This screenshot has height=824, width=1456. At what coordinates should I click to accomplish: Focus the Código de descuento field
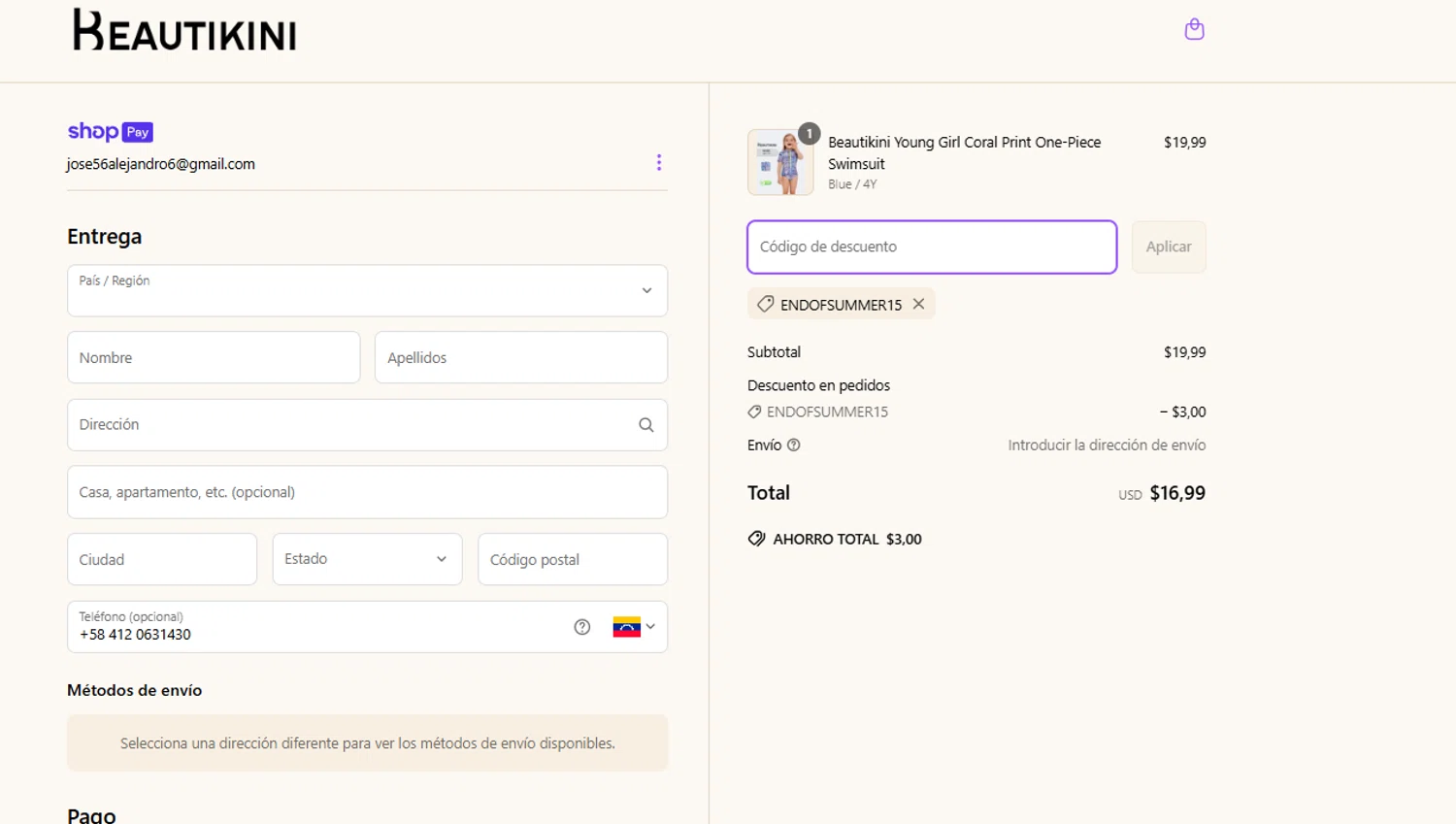932,247
